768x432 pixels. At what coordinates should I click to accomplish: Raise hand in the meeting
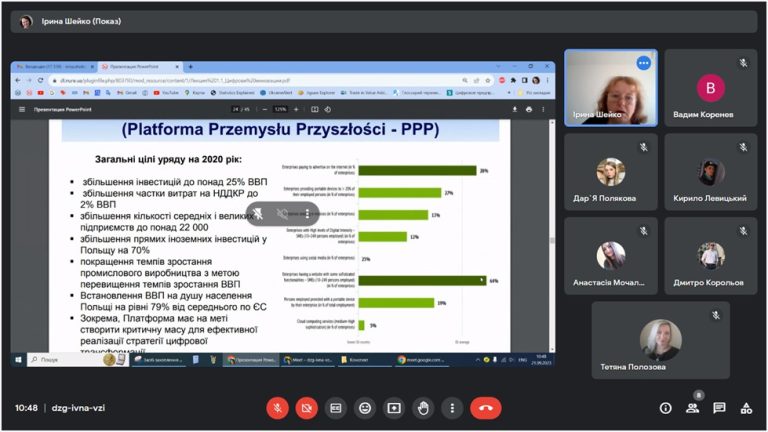point(423,408)
